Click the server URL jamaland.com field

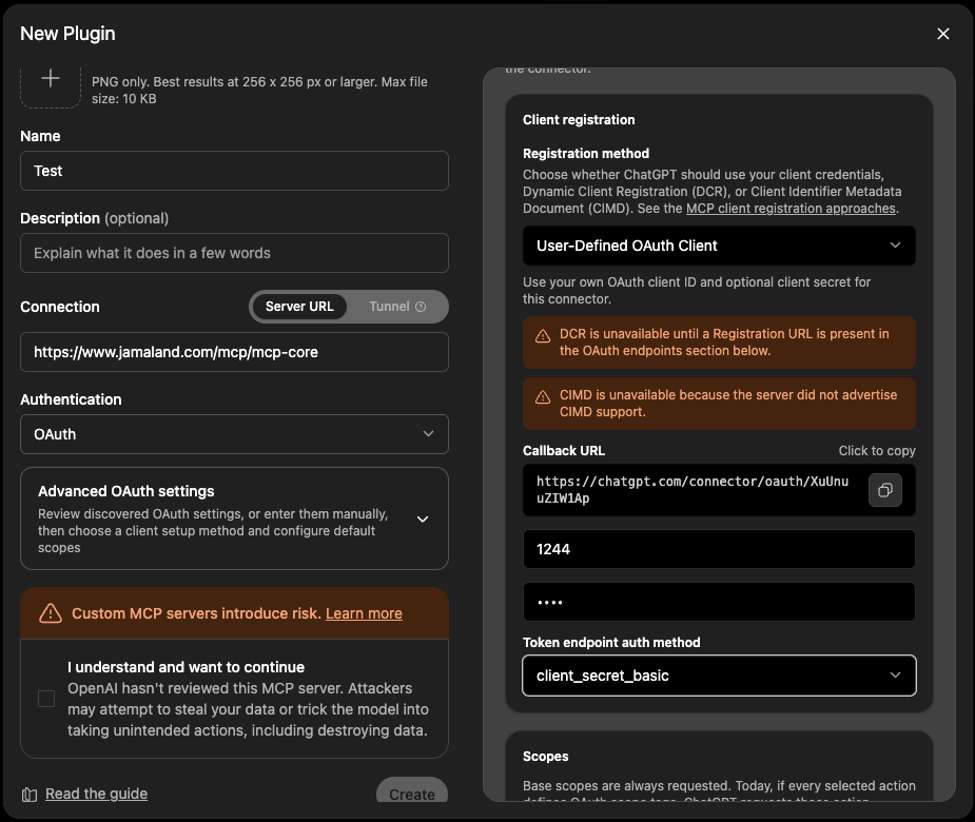(234, 352)
